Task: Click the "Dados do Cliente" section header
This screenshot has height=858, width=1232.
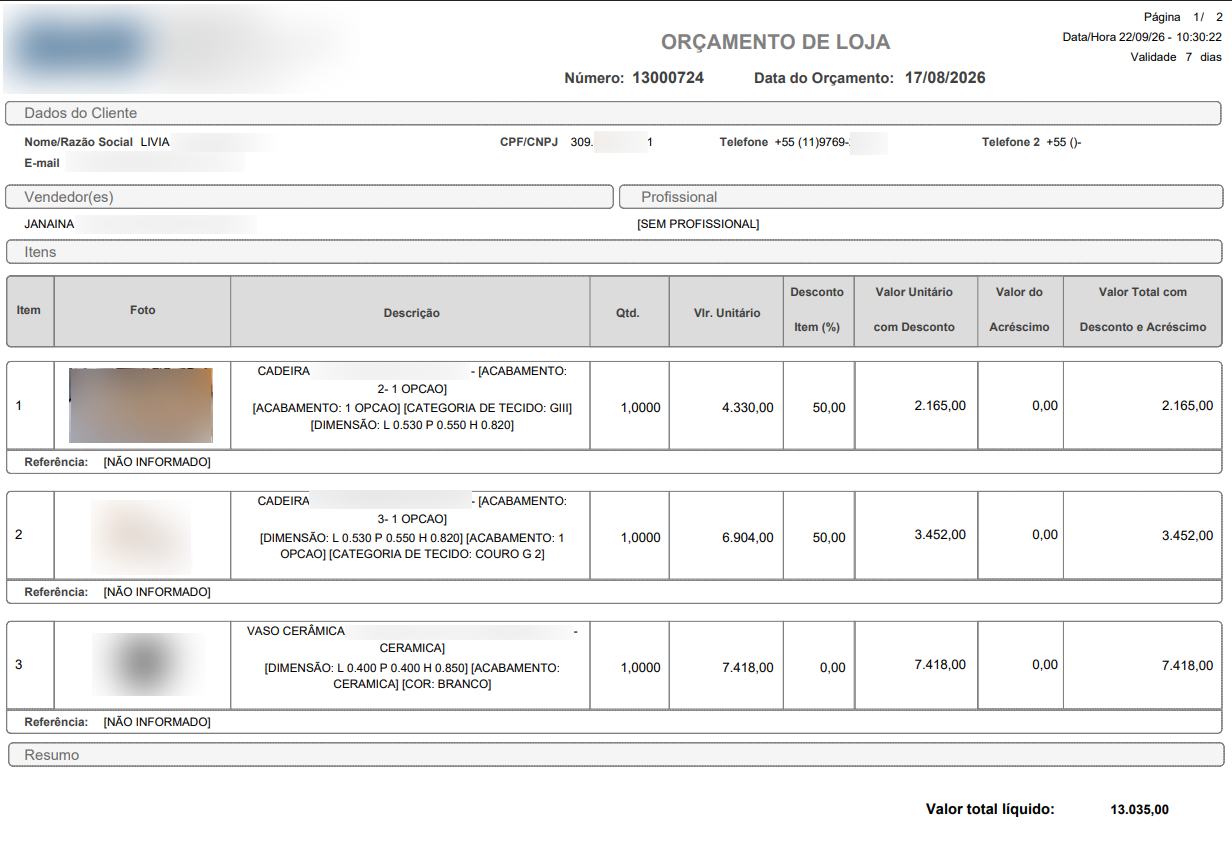Action: tap(614, 113)
